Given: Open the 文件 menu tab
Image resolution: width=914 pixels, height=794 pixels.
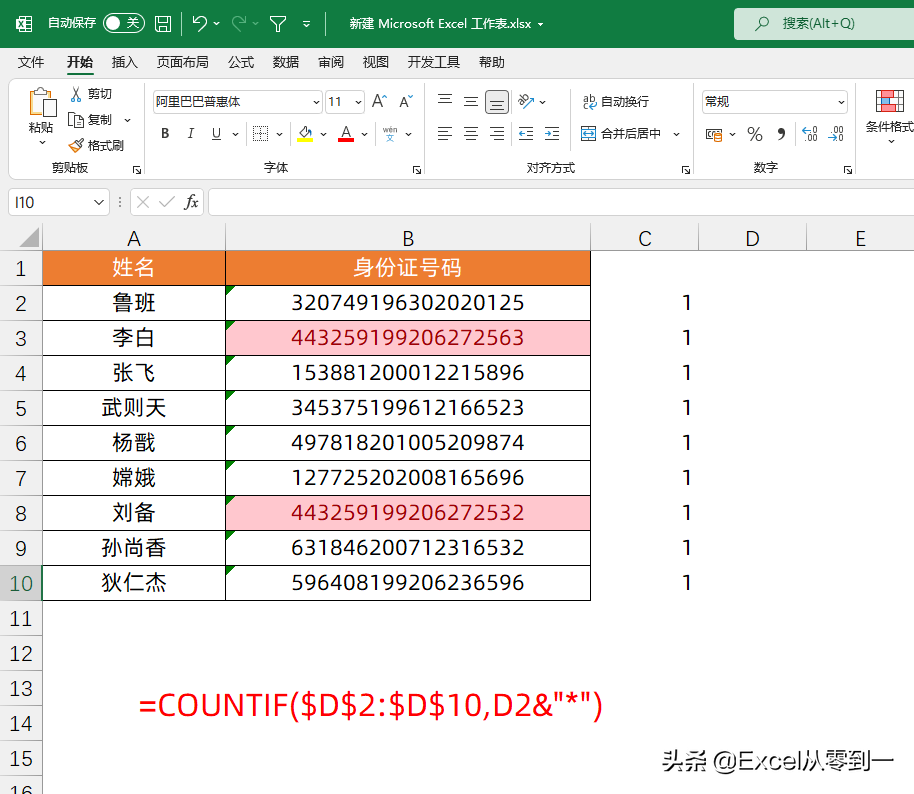Looking at the screenshot, I should click(x=31, y=62).
